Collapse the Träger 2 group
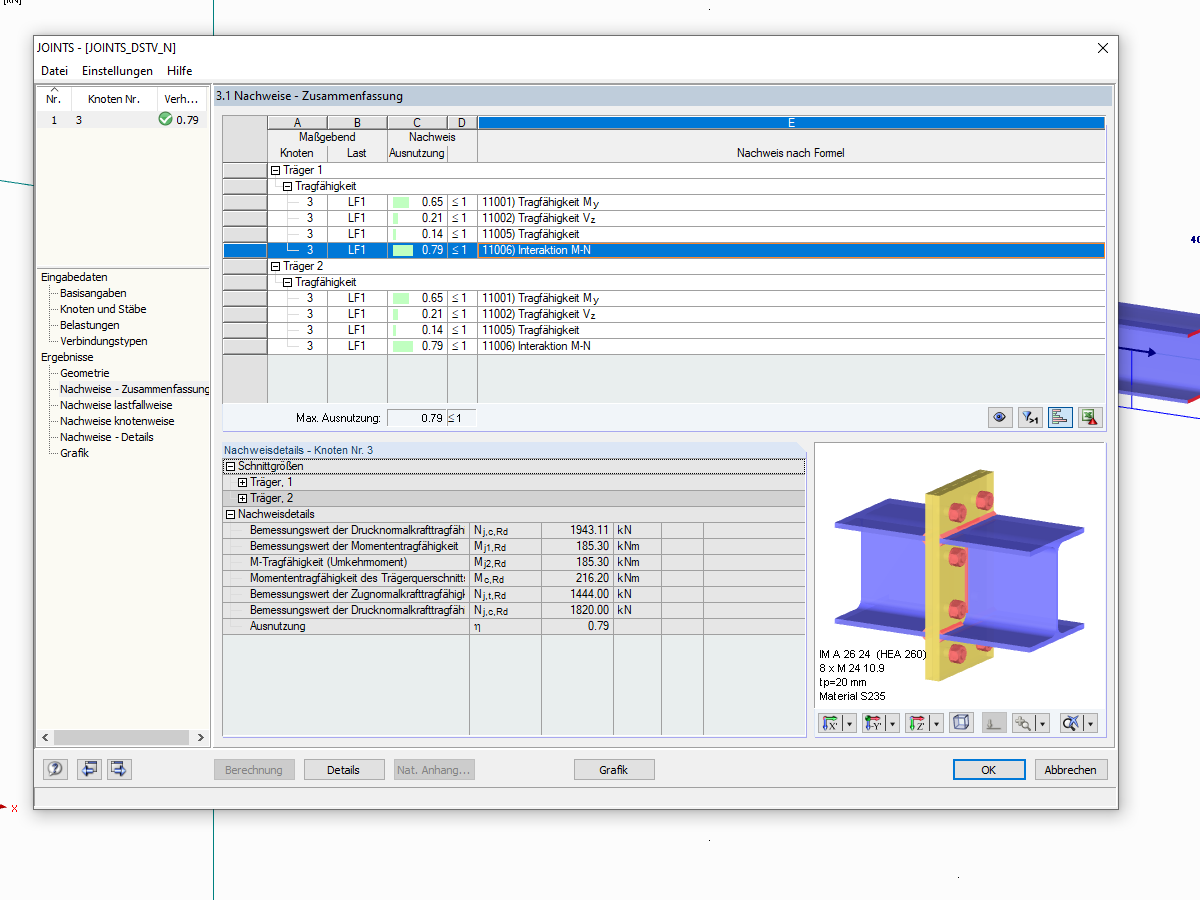 coord(276,266)
